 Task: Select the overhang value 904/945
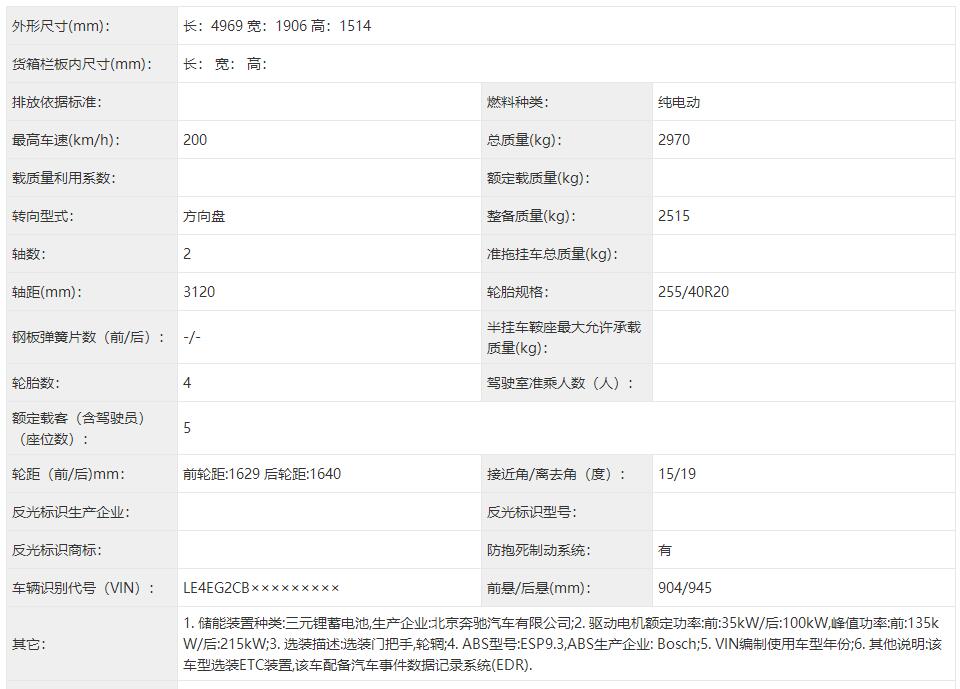(685, 587)
